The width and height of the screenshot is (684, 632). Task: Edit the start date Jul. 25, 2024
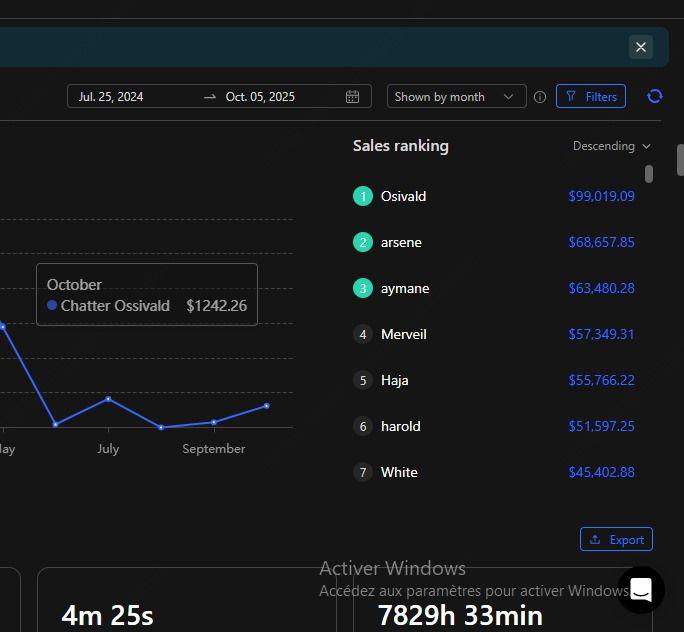tap(111, 97)
